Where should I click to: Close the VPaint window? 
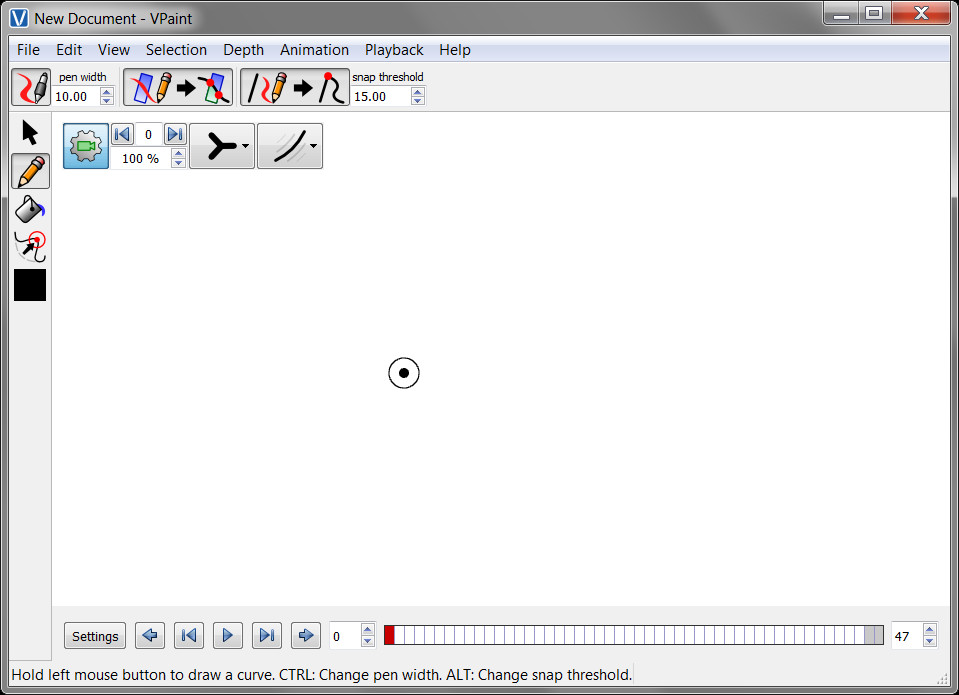click(x=921, y=13)
